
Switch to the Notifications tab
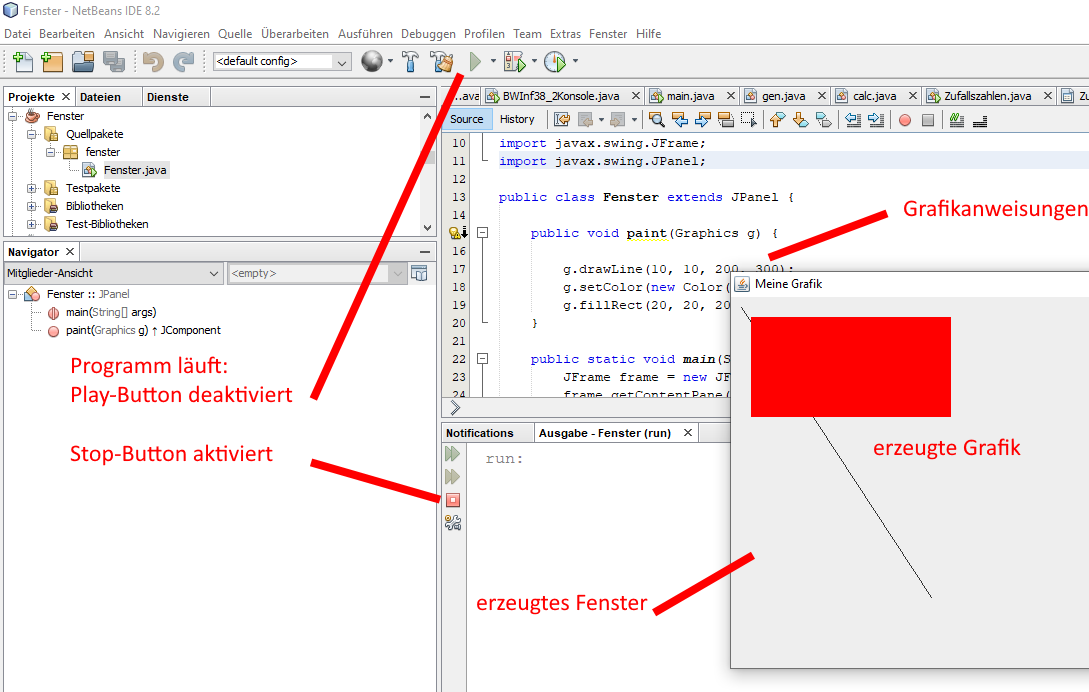point(480,433)
